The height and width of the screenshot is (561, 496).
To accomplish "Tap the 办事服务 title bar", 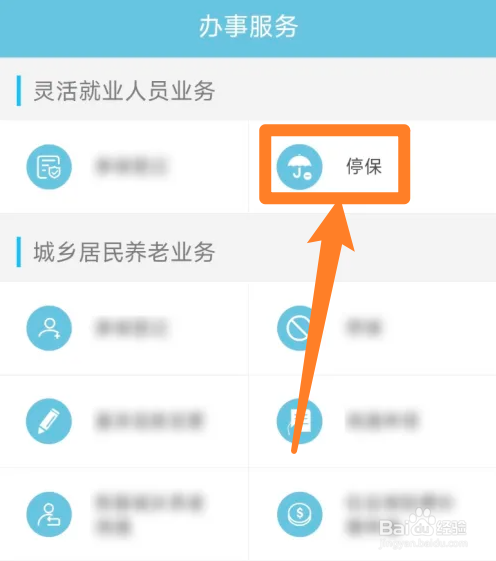I will (248, 27).
